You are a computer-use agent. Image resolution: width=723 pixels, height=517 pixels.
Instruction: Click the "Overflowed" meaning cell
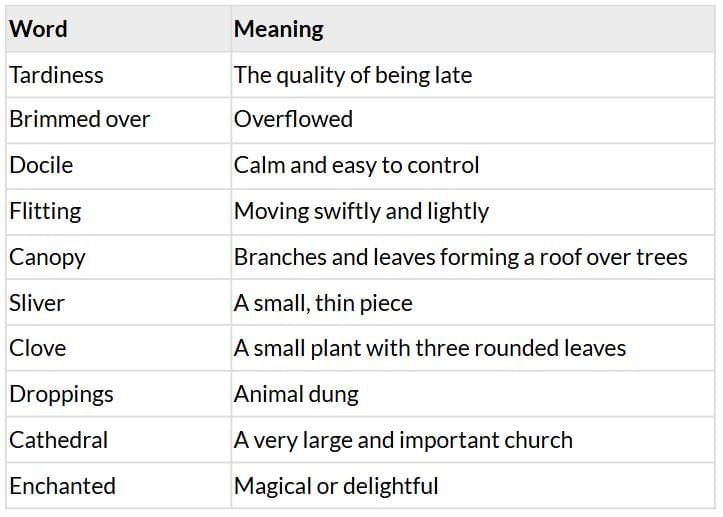point(293,119)
